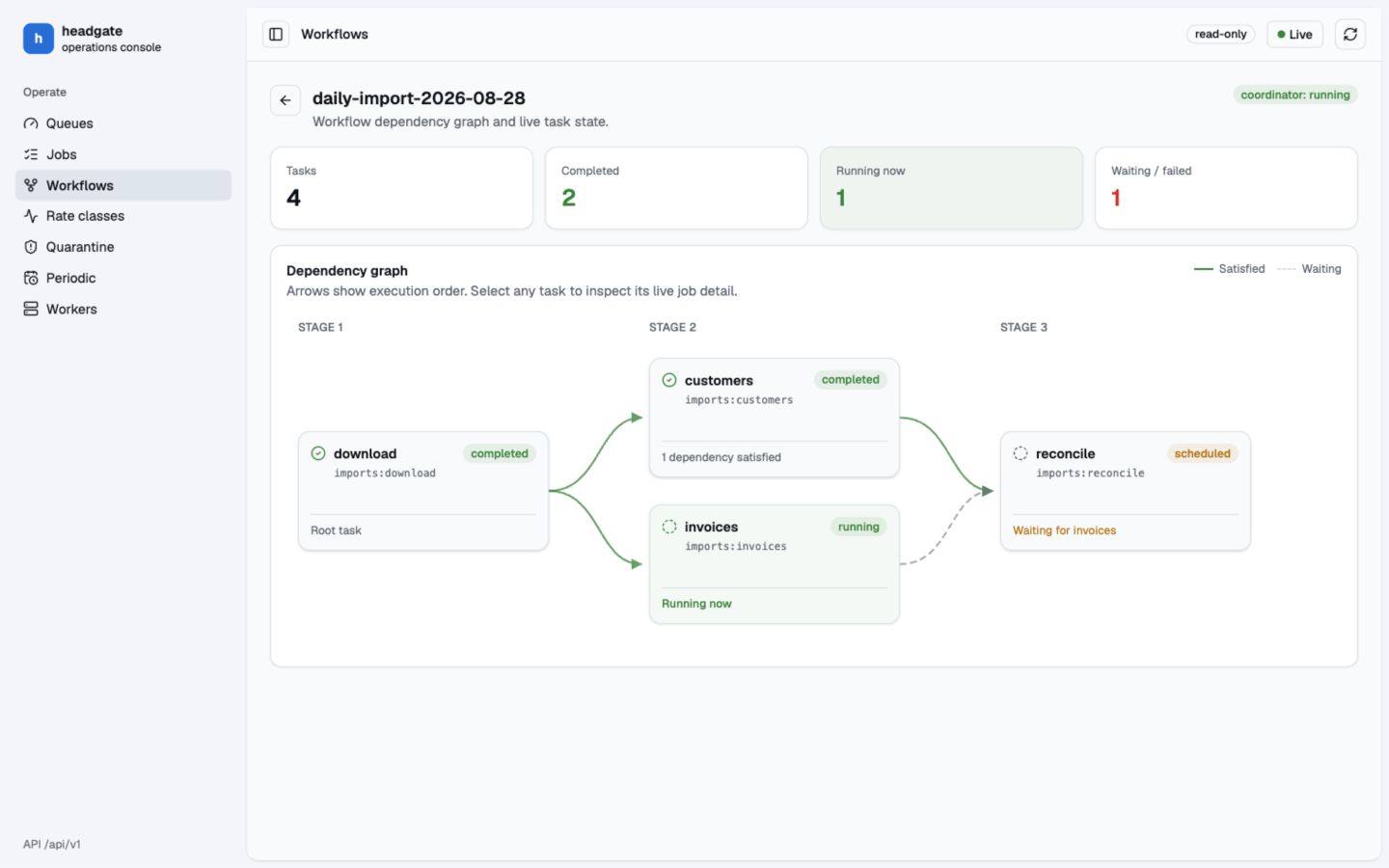The height and width of the screenshot is (868, 1389).
Task: Click the read-only badge
Action: [x=1220, y=35]
